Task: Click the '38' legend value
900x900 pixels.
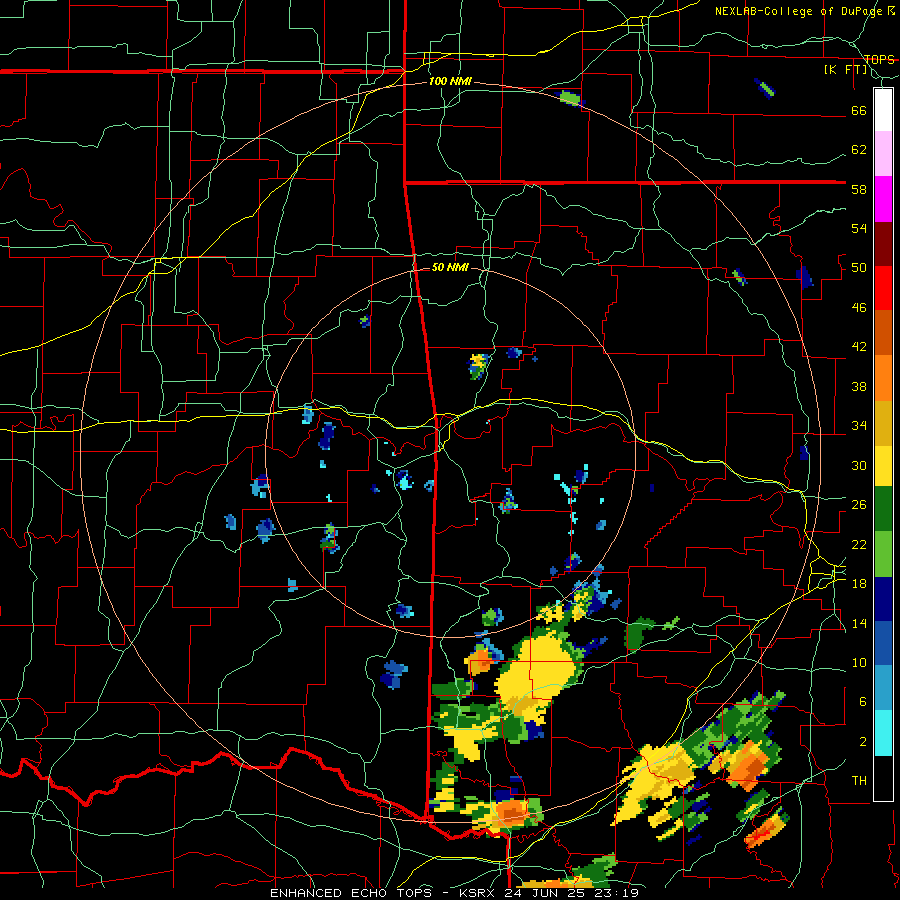Action: [859, 387]
